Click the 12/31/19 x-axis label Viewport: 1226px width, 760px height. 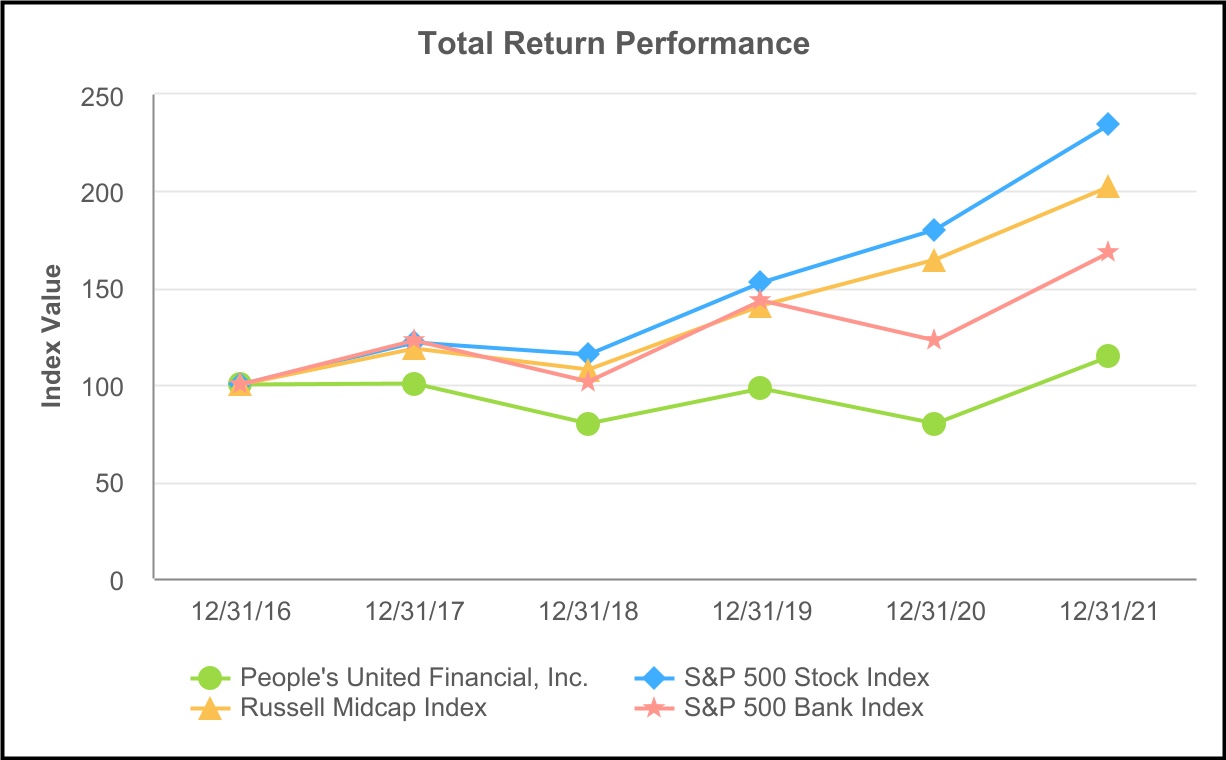click(x=760, y=611)
